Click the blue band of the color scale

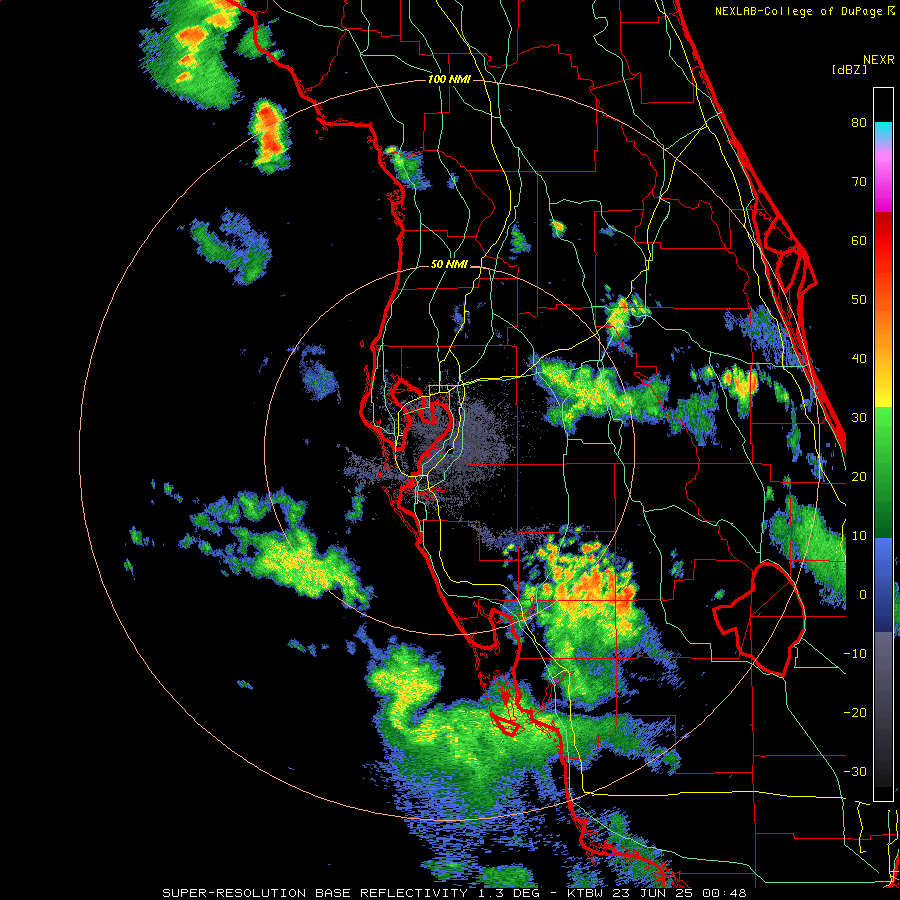pyautogui.click(x=883, y=583)
